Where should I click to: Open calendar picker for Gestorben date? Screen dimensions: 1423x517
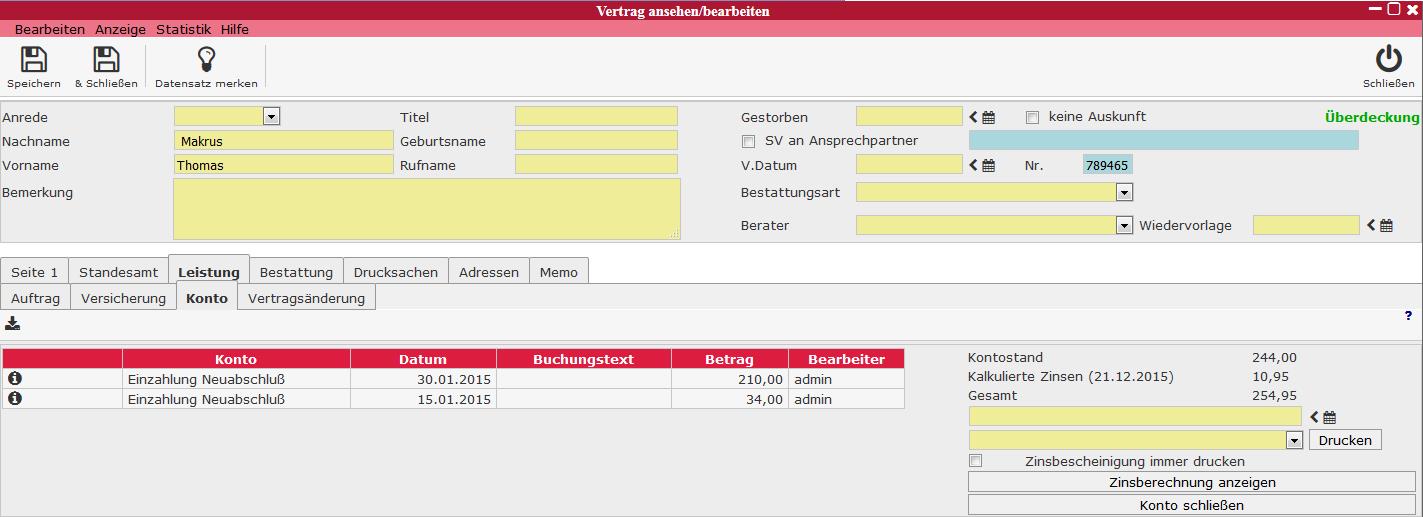(x=988, y=117)
